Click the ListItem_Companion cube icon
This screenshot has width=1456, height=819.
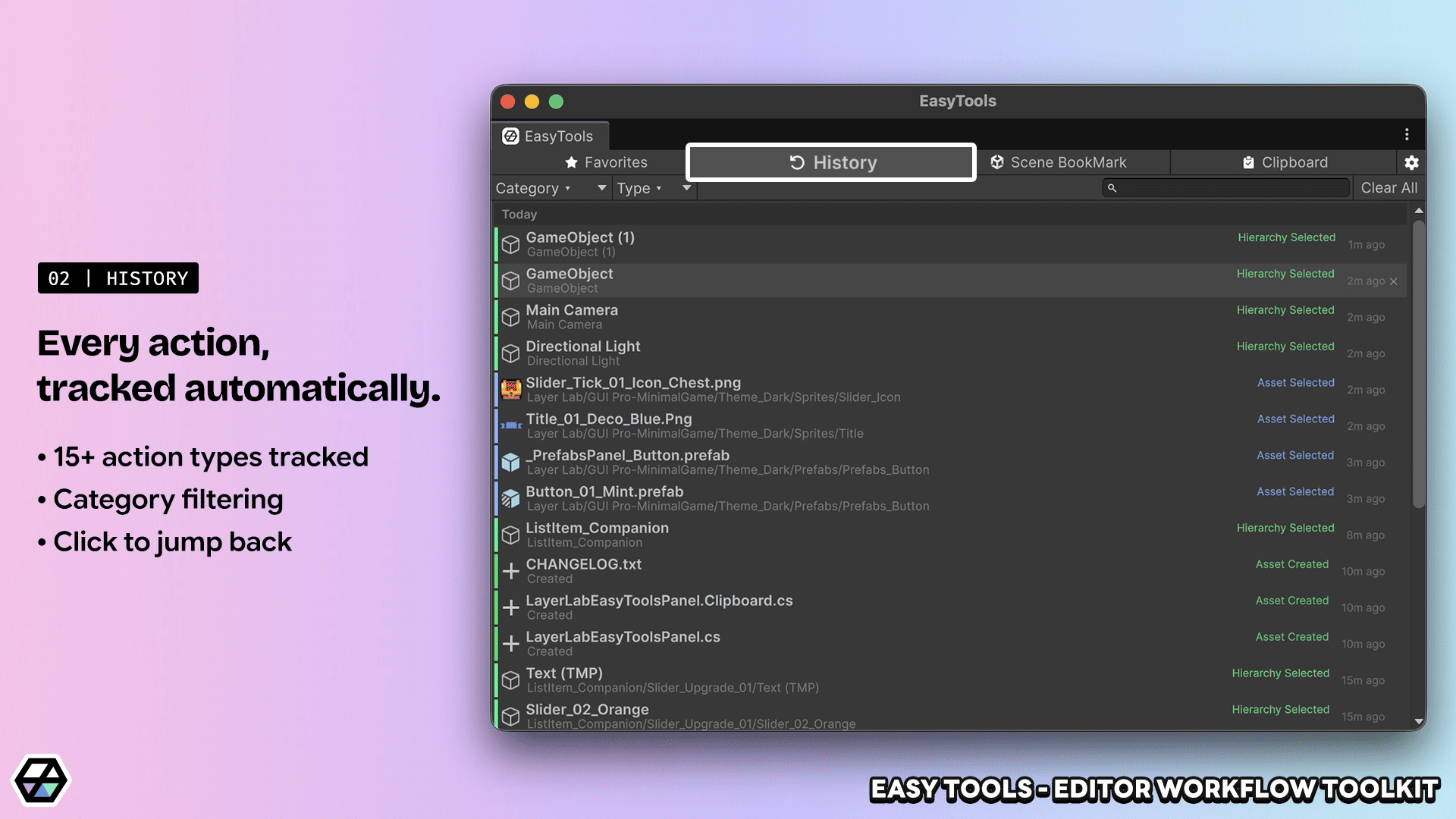511,535
